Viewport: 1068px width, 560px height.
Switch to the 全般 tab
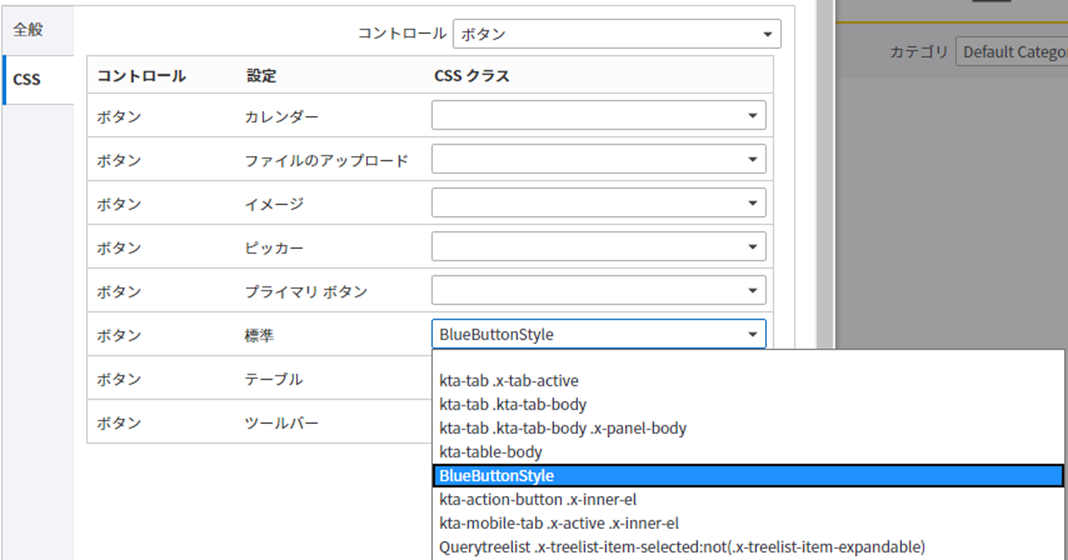[28, 30]
